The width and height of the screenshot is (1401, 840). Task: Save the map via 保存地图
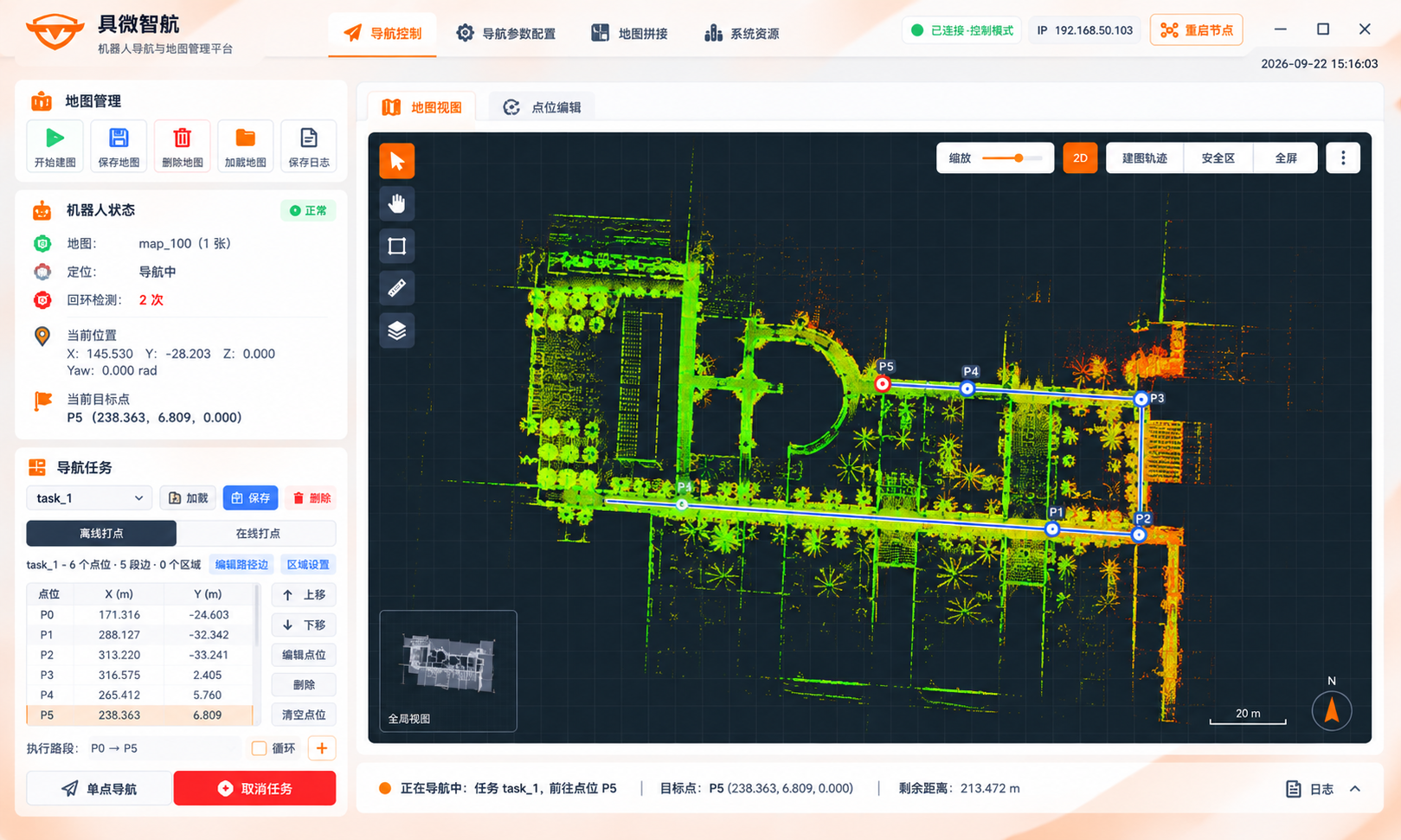tap(119, 145)
